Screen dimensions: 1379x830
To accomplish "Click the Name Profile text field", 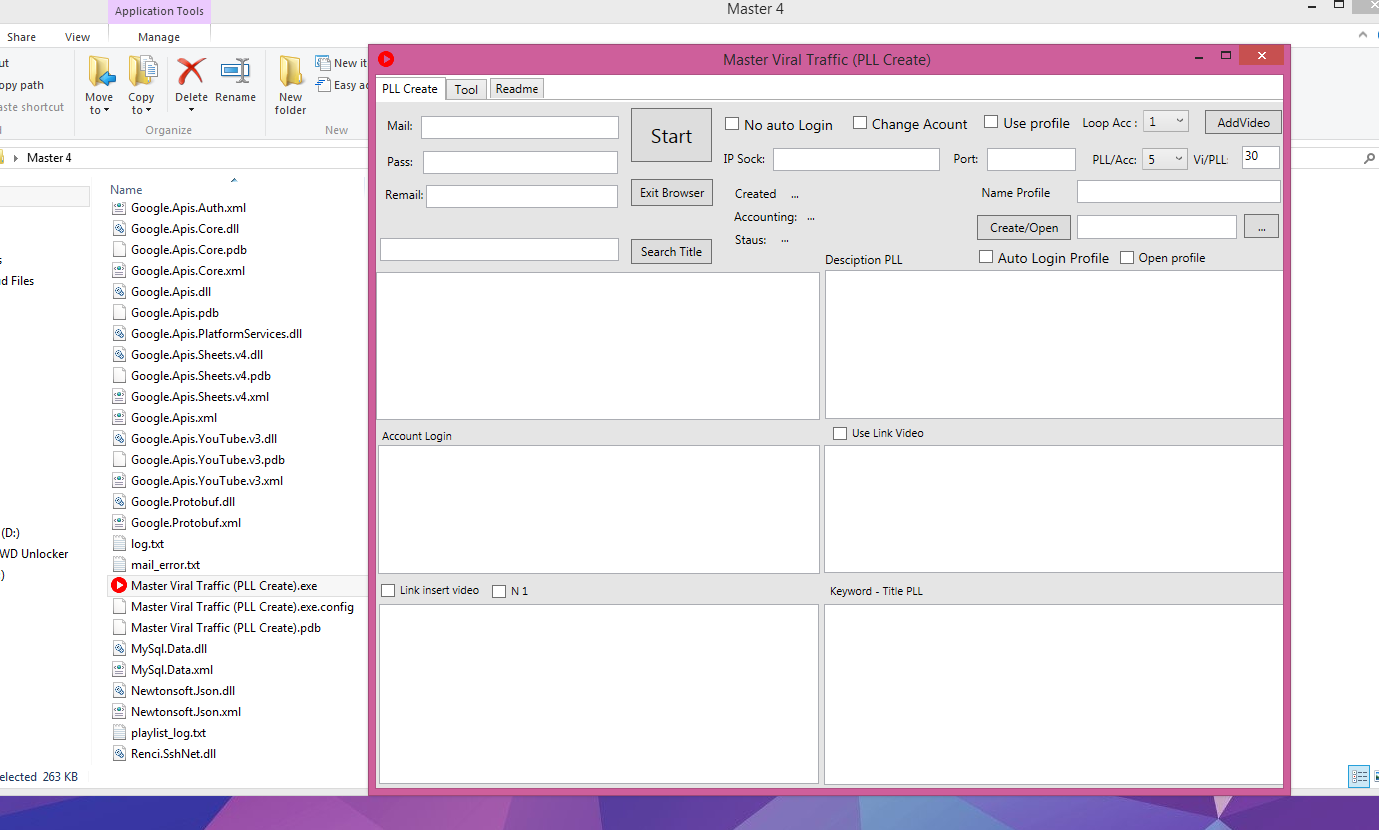I will coord(1178,191).
